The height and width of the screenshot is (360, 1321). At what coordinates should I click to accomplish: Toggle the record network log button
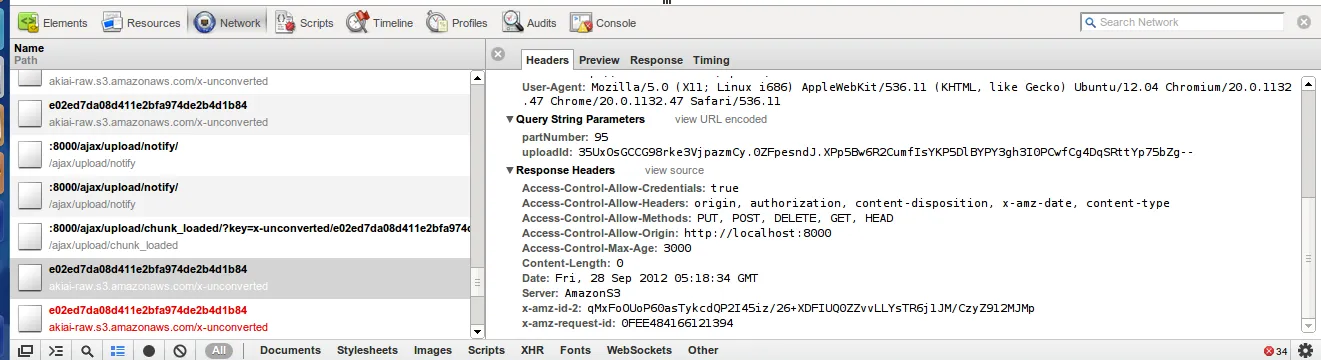(x=148, y=350)
